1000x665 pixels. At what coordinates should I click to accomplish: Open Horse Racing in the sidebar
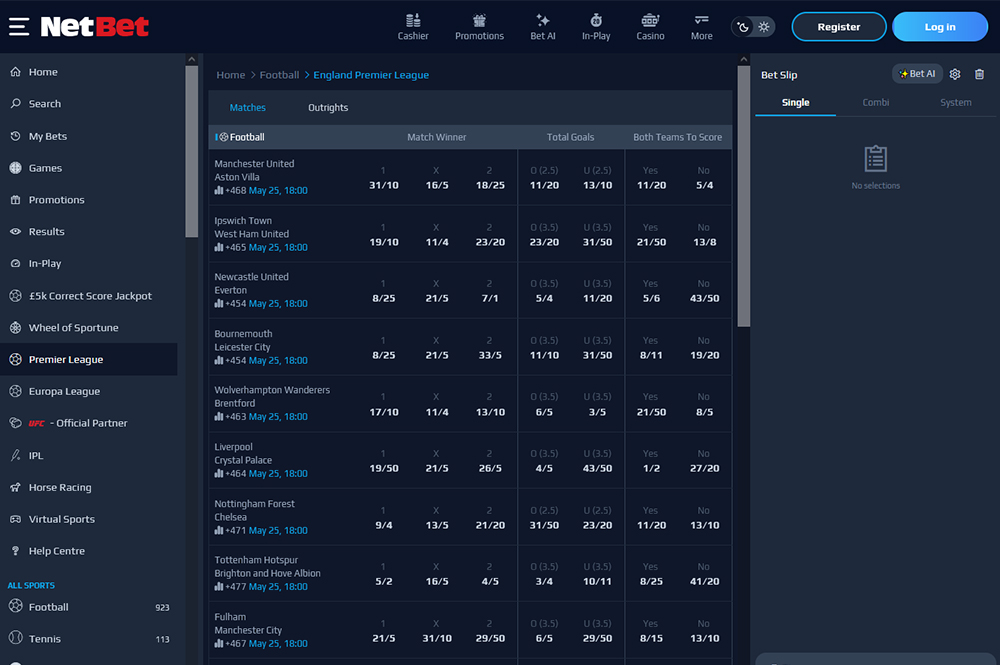(x=89, y=487)
